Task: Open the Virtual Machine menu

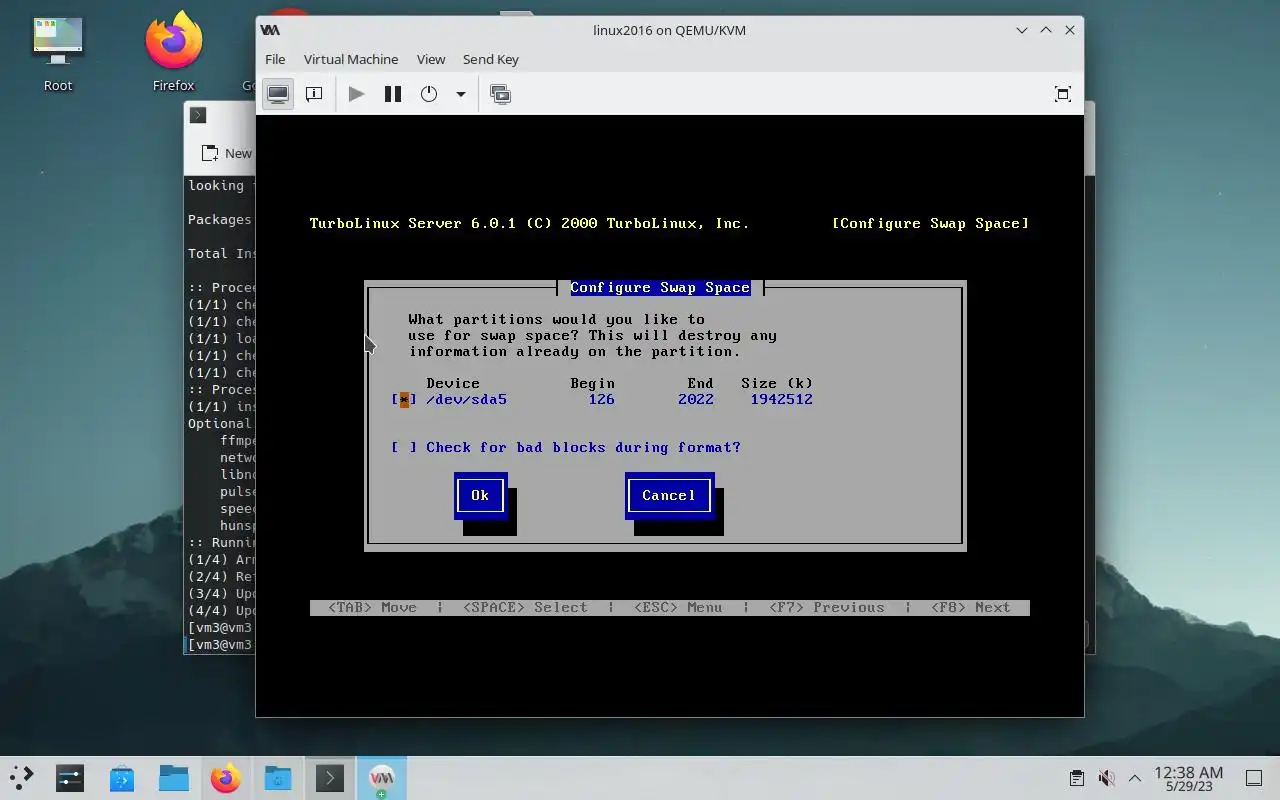Action: (x=351, y=59)
